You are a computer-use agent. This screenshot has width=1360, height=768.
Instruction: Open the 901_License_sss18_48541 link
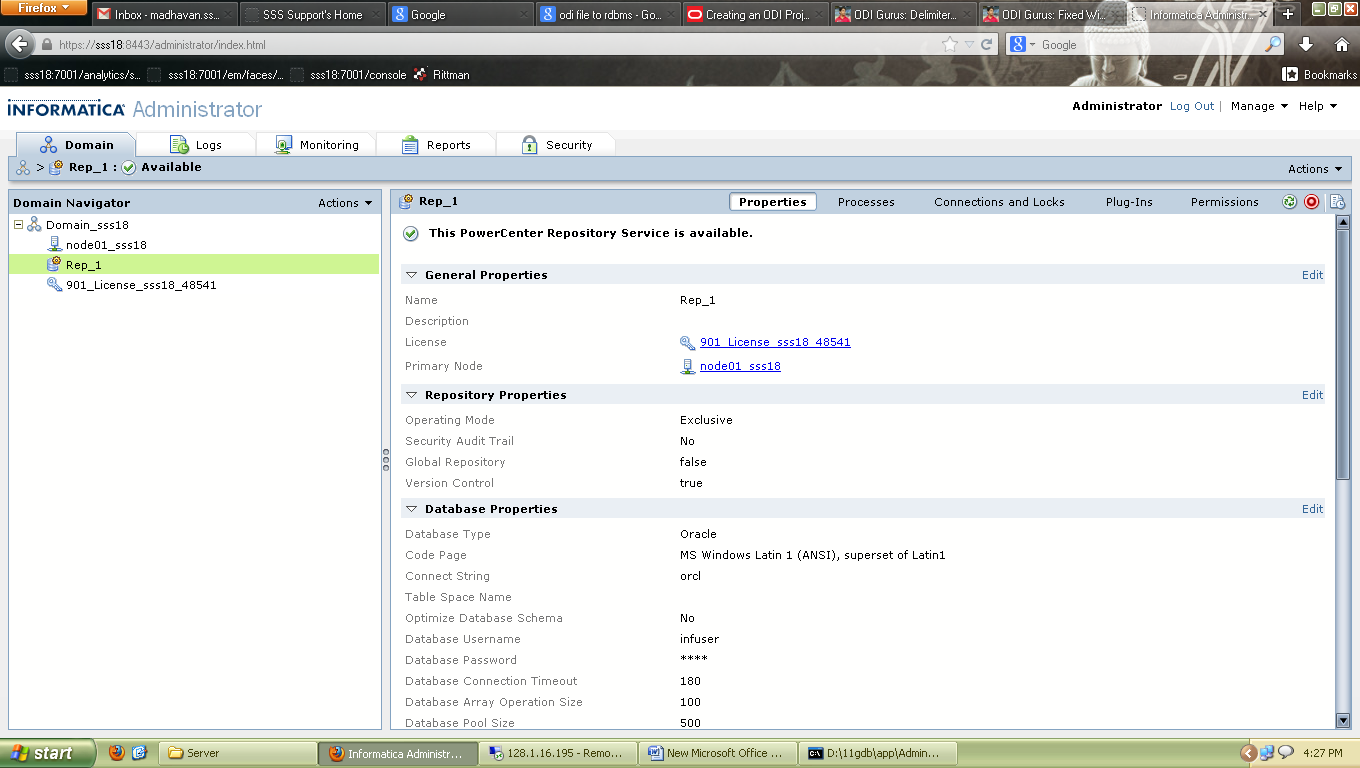[x=775, y=343]
